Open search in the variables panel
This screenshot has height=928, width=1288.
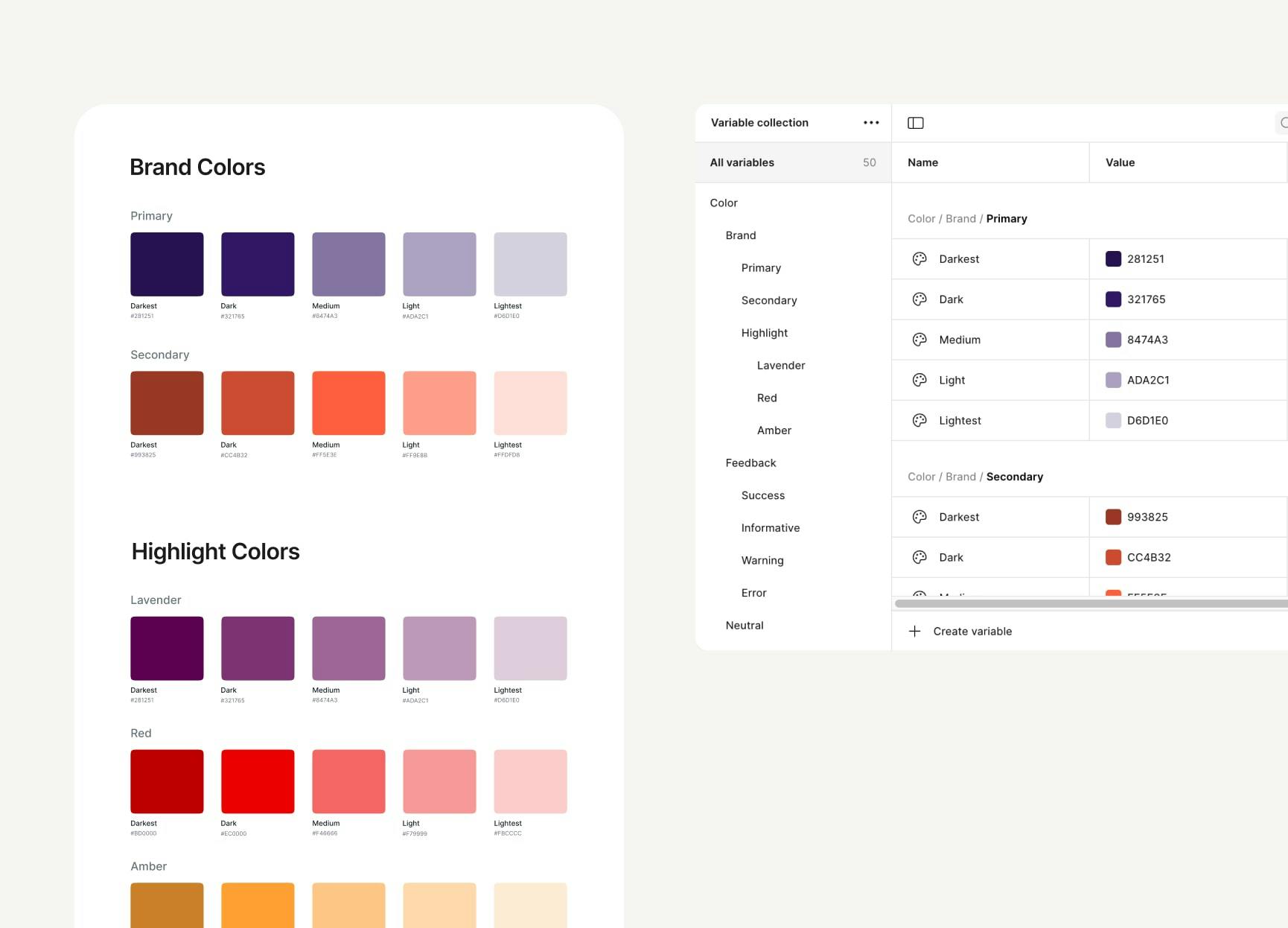click(x=1284, y=122)
